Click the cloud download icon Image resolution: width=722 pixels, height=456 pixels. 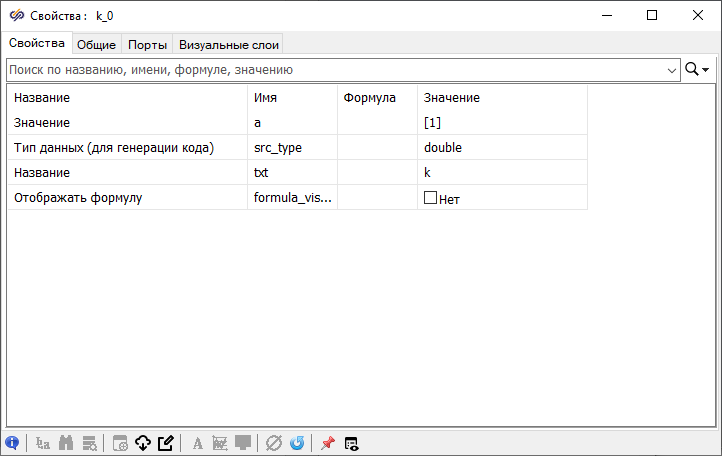tap(143, 443)
